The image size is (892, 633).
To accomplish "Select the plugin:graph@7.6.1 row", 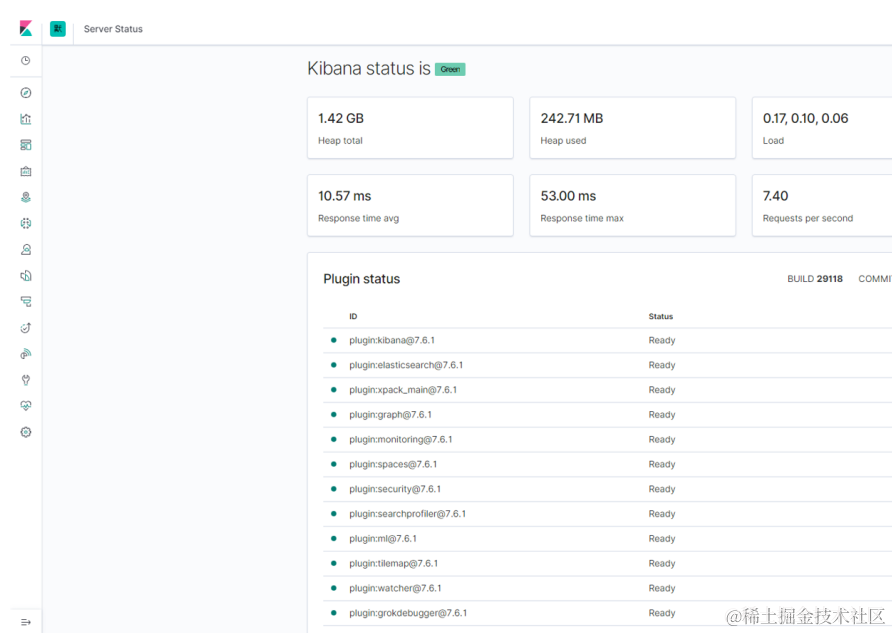I will point(608,415).
